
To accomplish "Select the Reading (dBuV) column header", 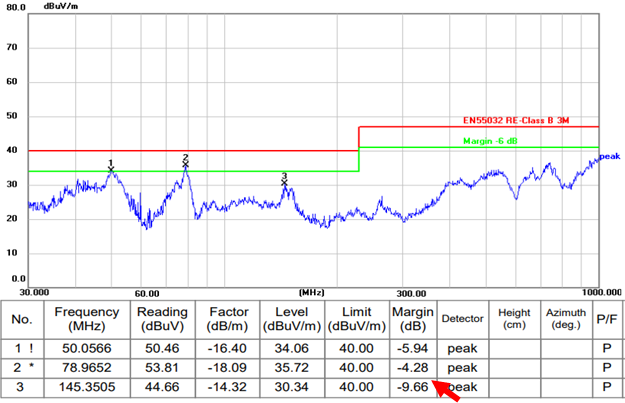I will click(162, 319).
